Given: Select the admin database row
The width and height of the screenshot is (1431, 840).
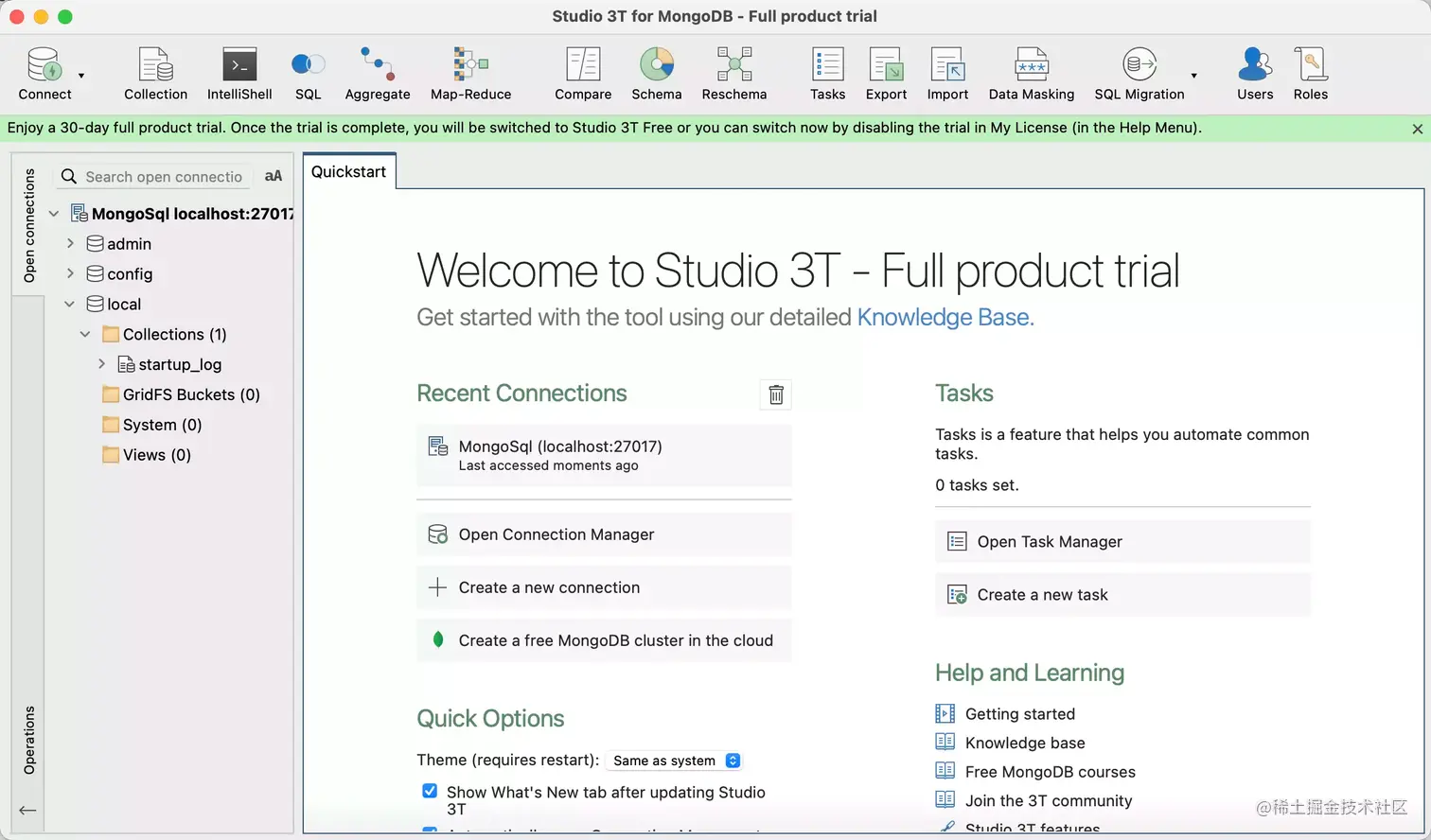Looking at the screenshot, I should coord(119,244).
